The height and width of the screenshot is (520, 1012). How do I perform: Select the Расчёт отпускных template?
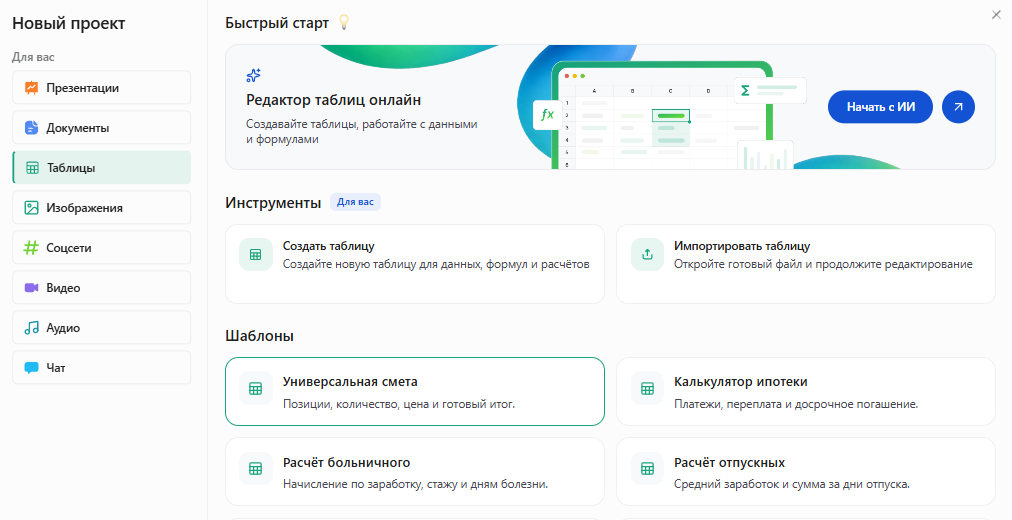[x=806, y=472]
